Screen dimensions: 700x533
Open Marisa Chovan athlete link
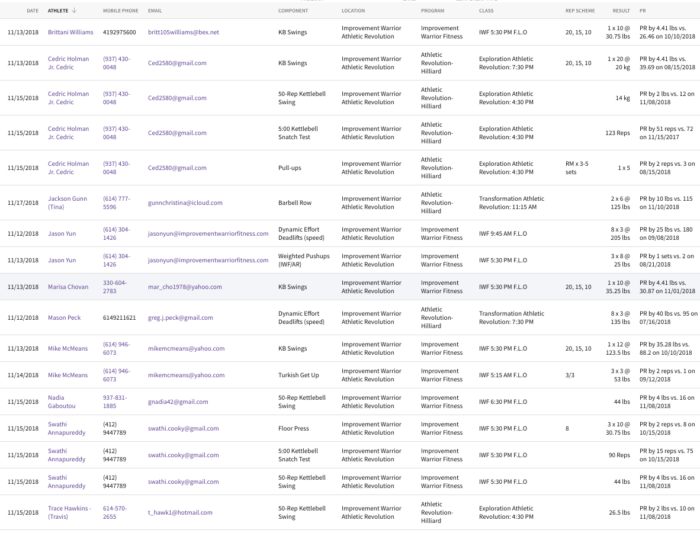pyautogui.click(x=68, y=287)
